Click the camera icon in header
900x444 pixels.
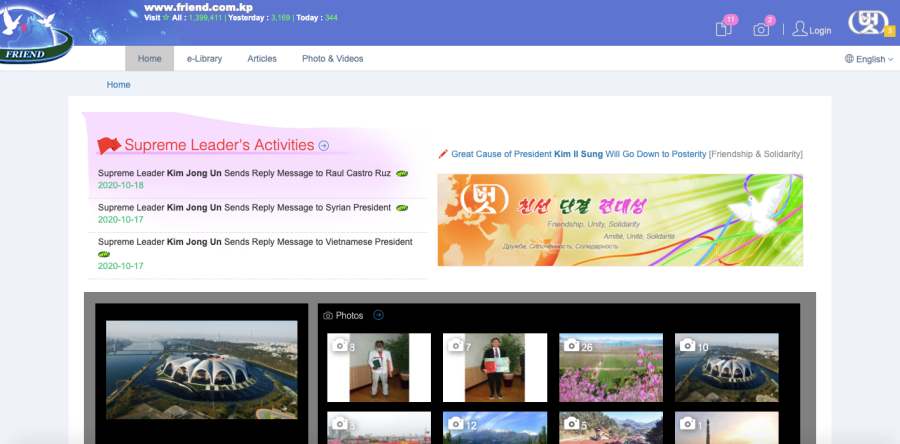tap(762, 29)
